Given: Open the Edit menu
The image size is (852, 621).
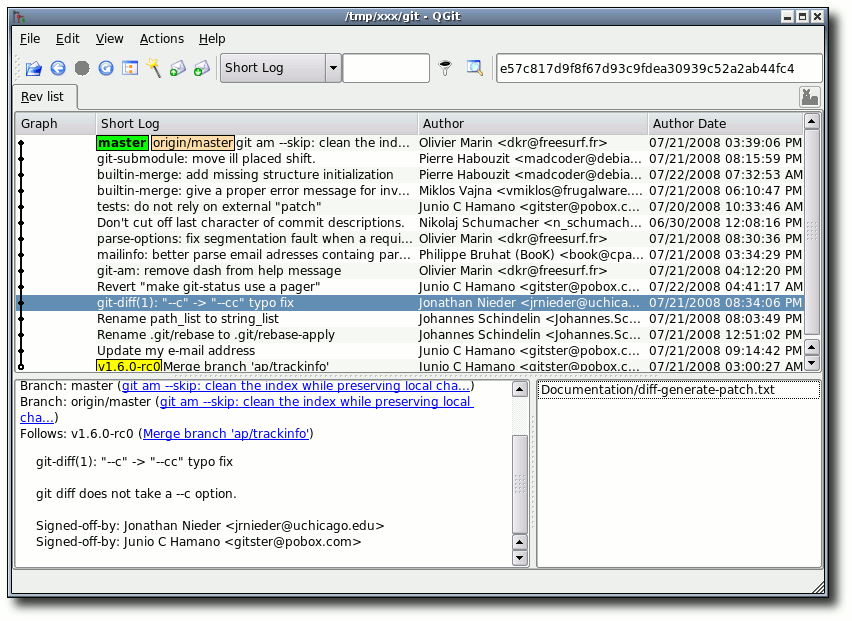Looking at the screenshot, I should pos(67,39).
